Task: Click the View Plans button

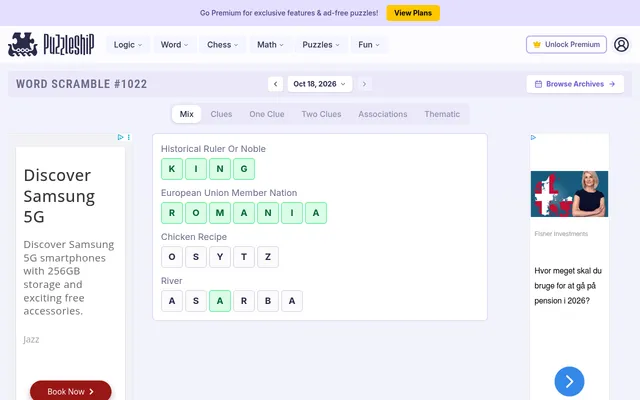Action: (x=413, y=13)
